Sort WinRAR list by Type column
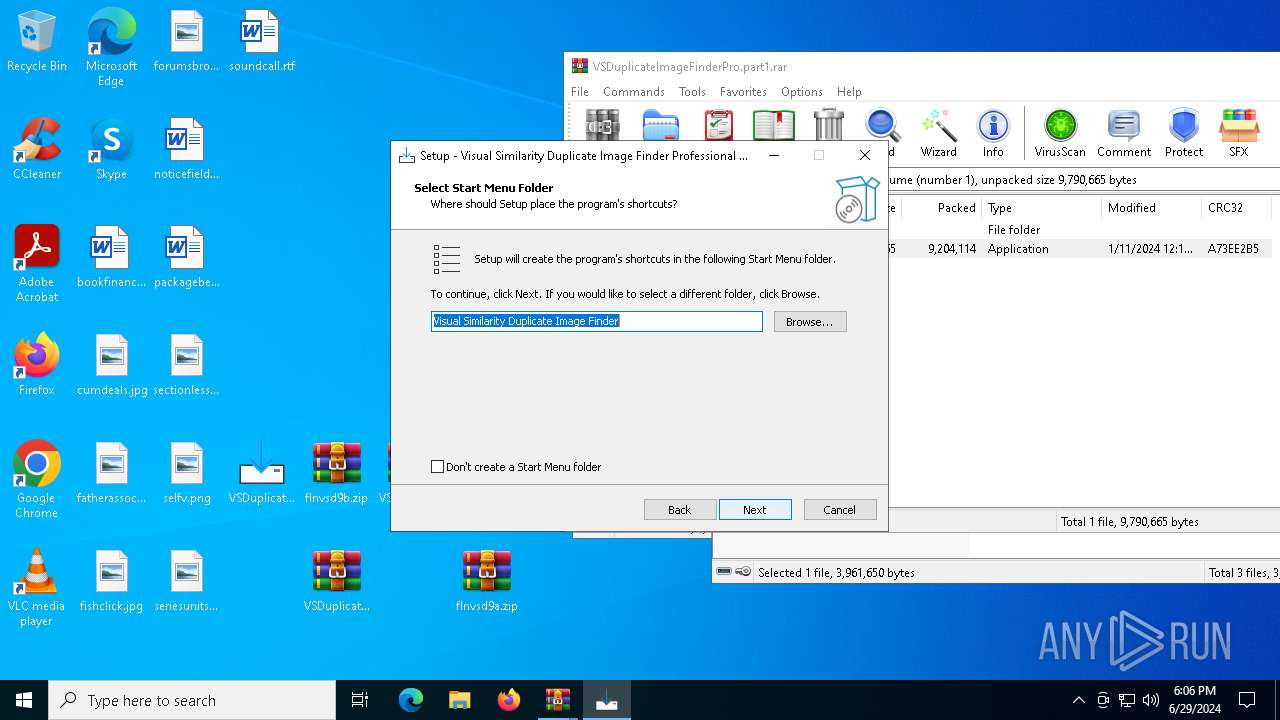The width and height of the screenshot is (1280, 720). 1041,208
